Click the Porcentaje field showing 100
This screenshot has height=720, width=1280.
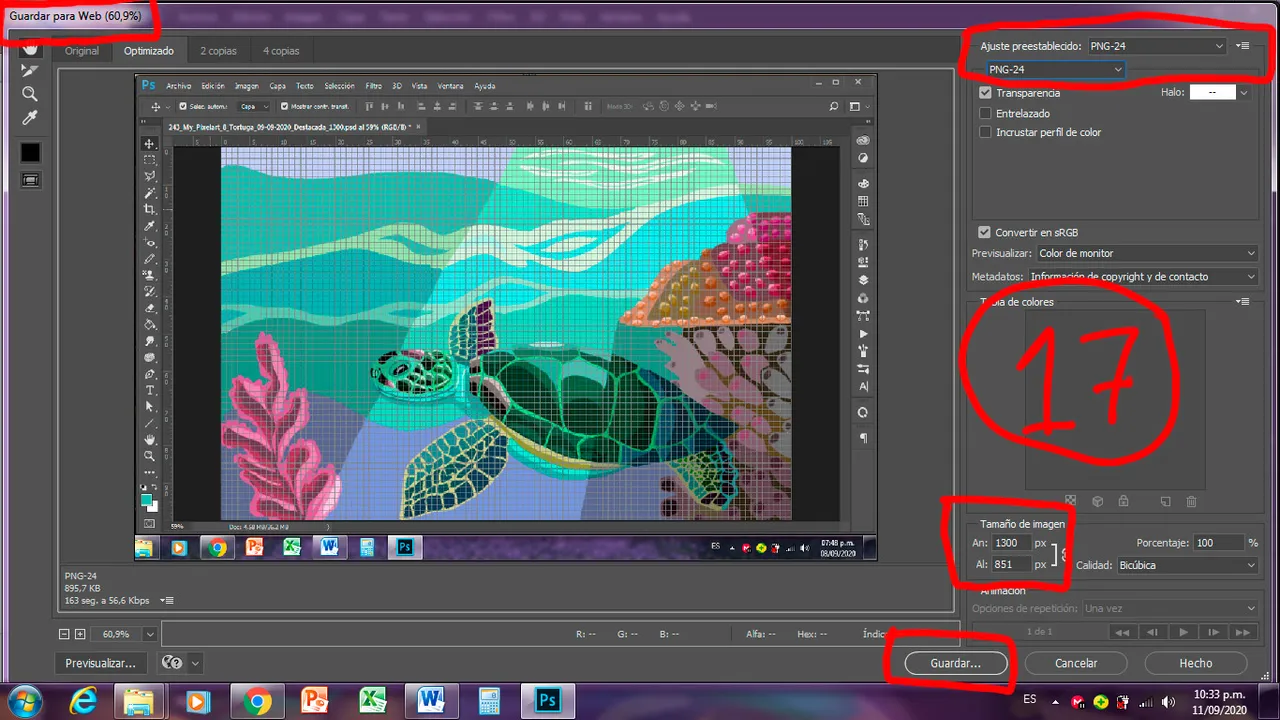click(x=1217, y=542)
